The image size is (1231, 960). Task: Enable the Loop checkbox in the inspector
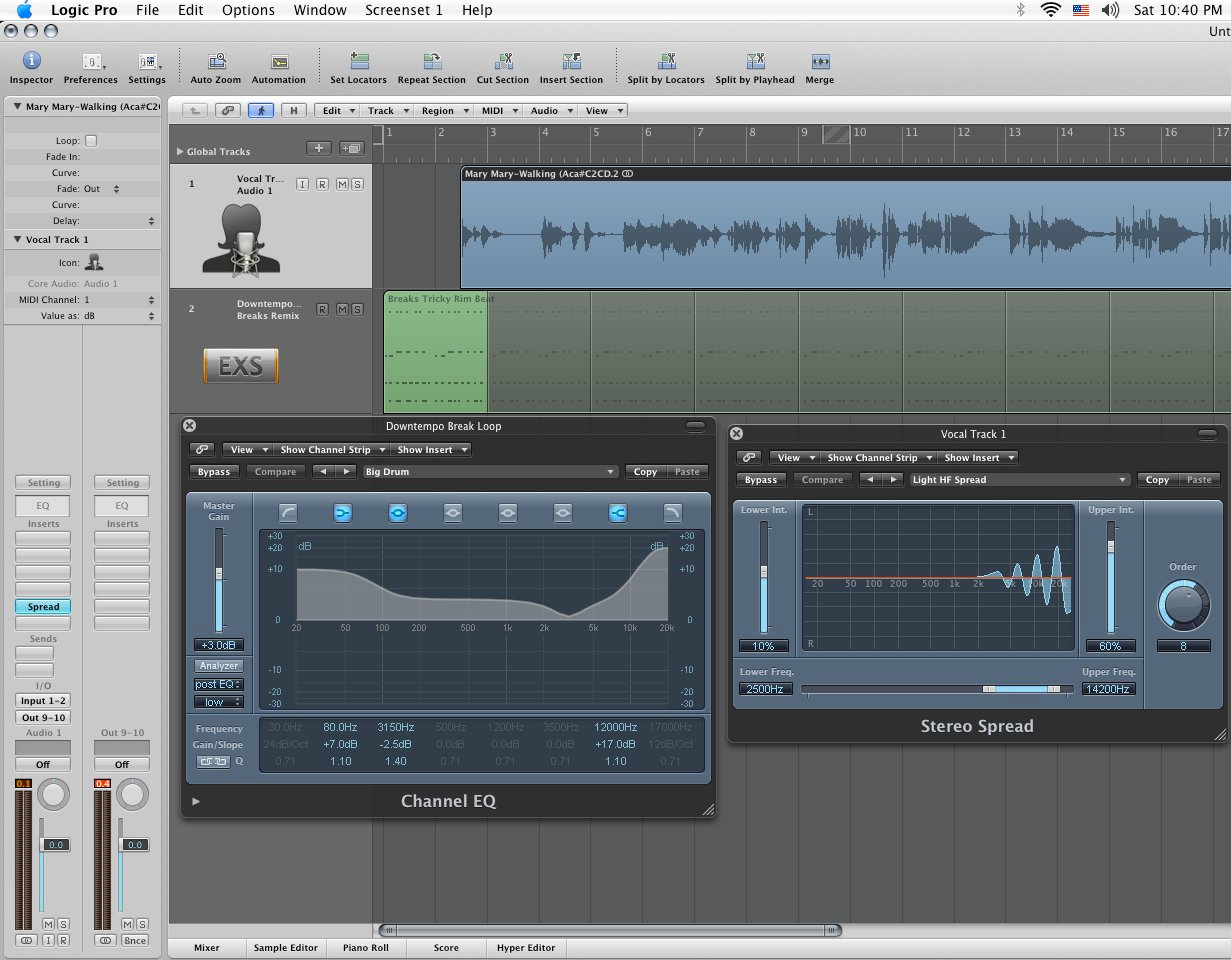91,141
